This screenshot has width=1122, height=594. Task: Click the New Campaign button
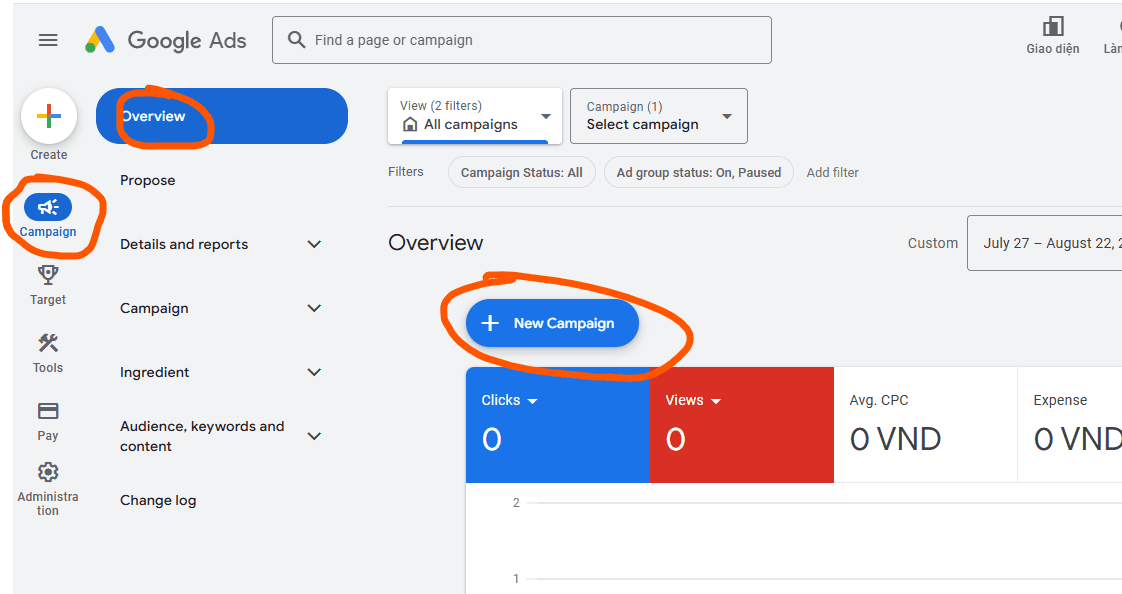pyautogui.click(x=551, y=323)
